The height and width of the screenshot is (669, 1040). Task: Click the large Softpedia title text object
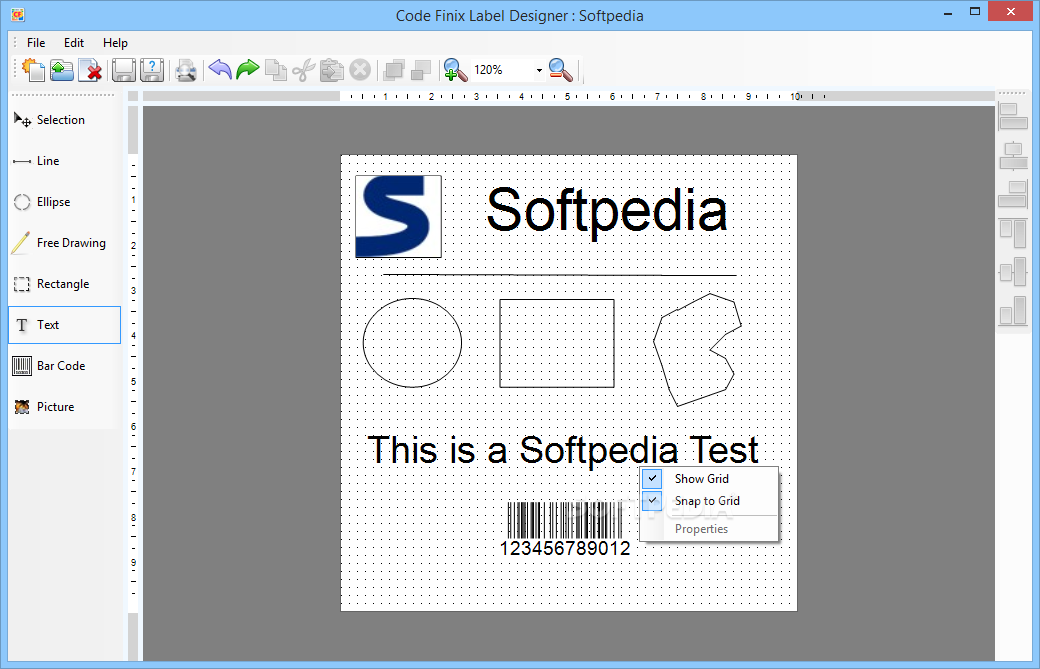tap(607, 211)
